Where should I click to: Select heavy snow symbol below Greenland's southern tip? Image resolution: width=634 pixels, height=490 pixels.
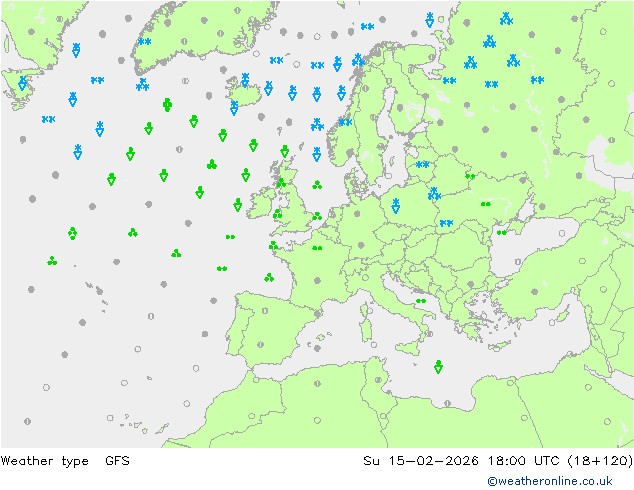[x=142, y=84]
